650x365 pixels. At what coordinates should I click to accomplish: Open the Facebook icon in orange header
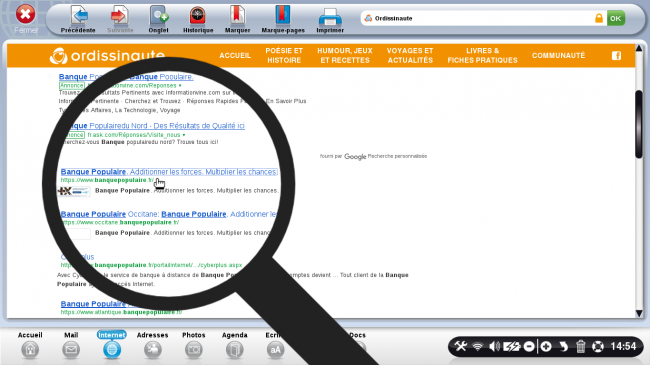click(616, 56)
